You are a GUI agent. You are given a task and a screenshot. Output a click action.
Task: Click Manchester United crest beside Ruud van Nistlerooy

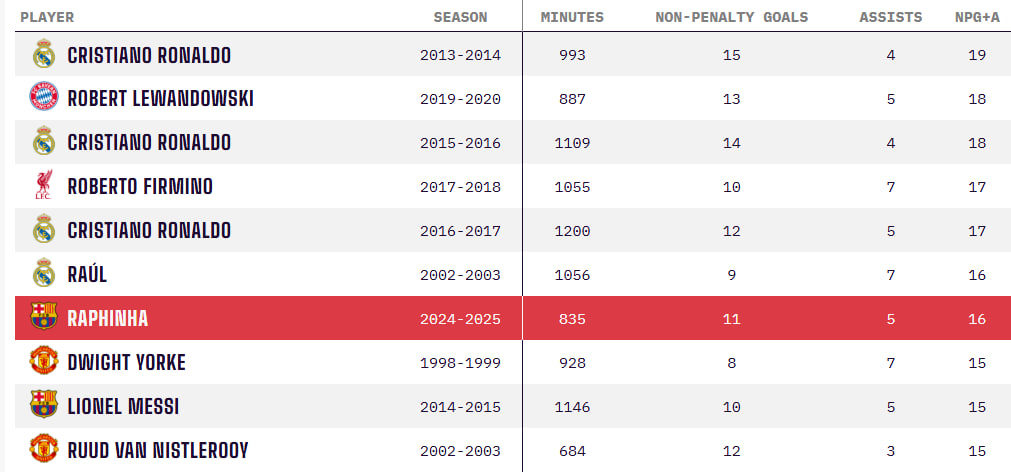click(x=44, y=449)
